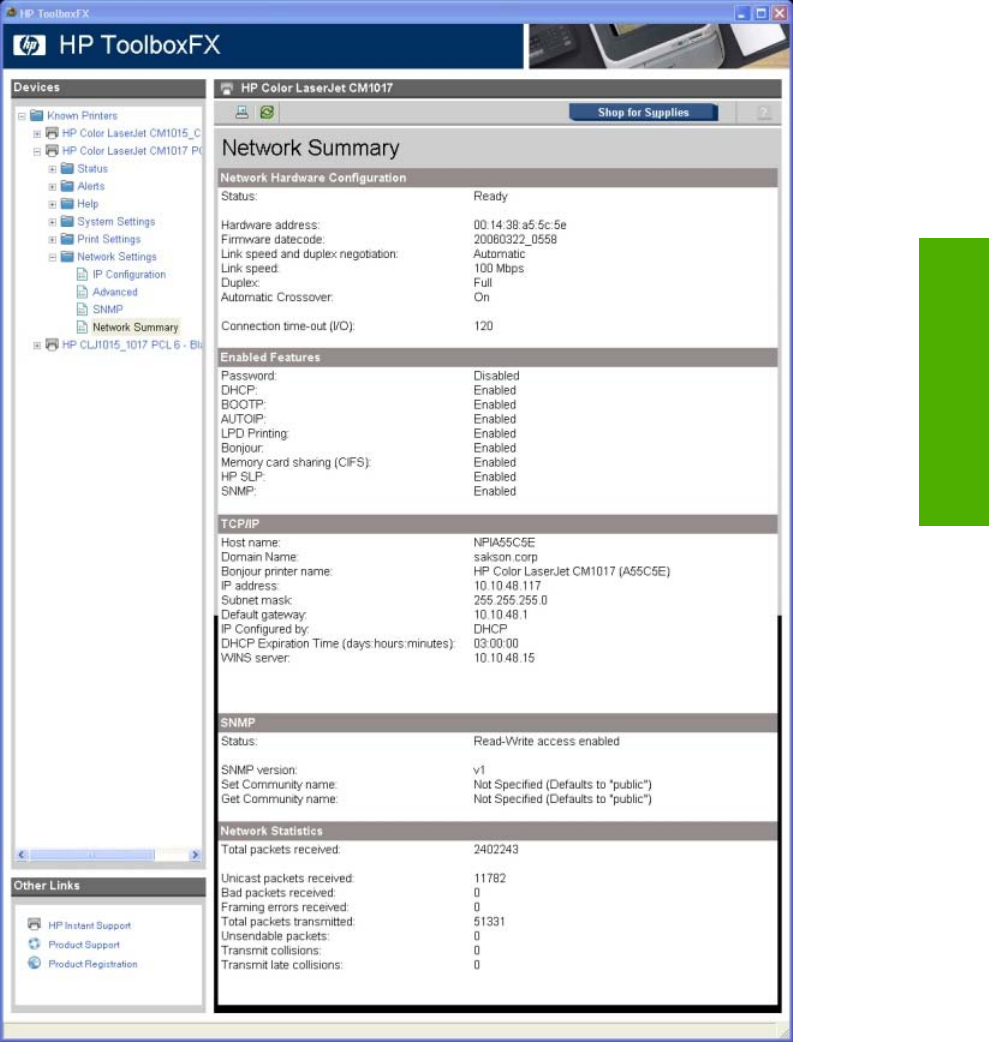Expand the Print Settings folder node
The height and width of the screenshot is (1042, 989).
[x=53, y=239]
